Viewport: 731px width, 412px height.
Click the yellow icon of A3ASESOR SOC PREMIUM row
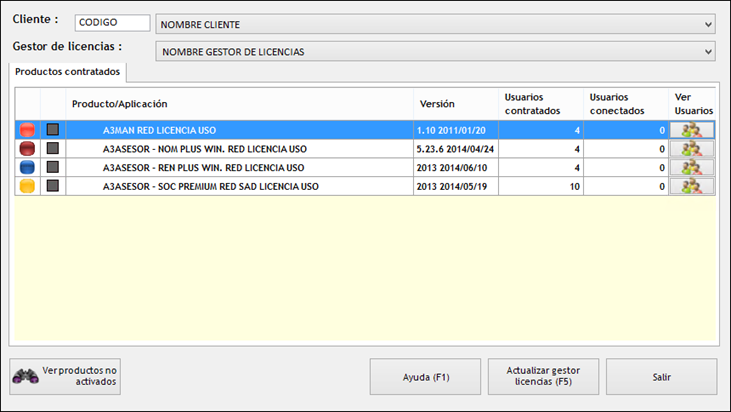click(27, 186)
